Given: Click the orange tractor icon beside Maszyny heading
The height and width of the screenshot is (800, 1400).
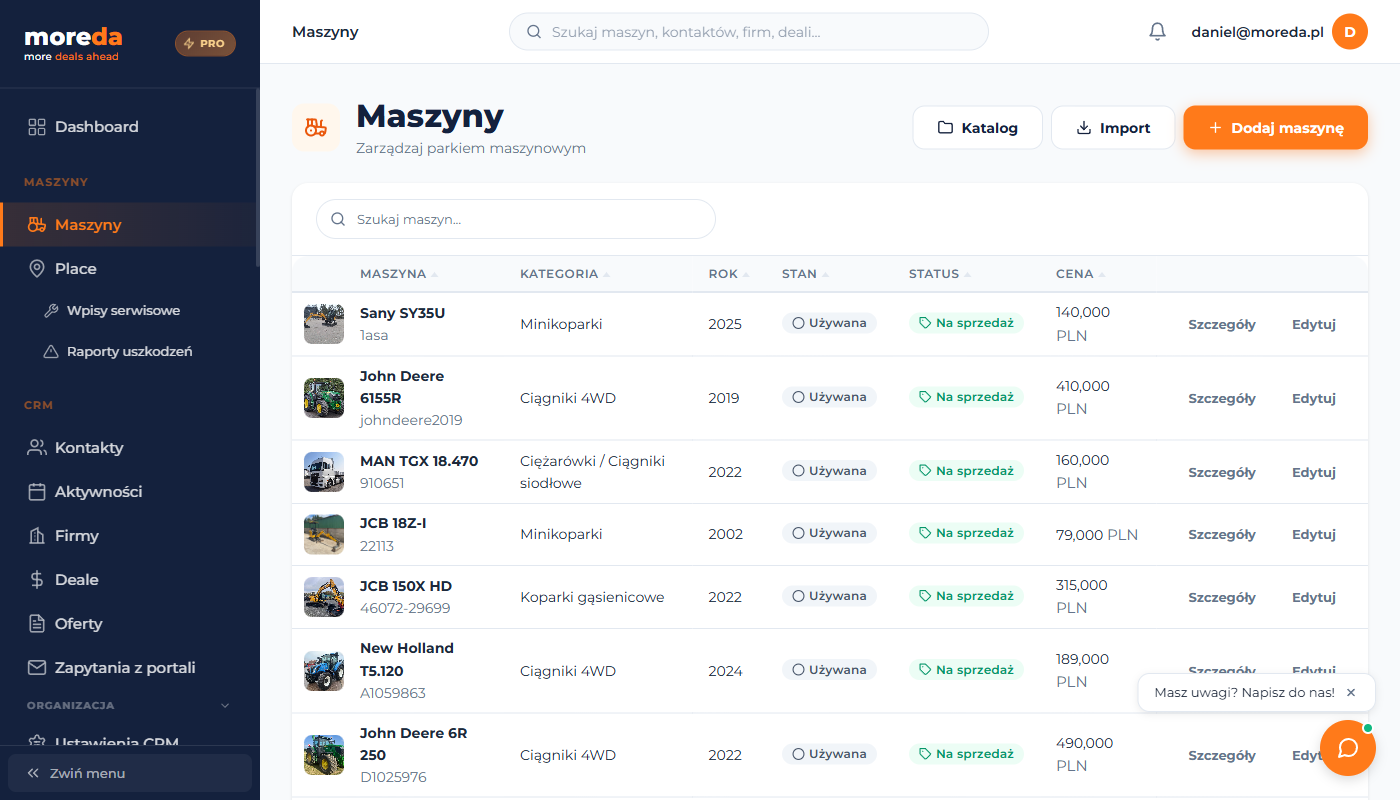Looking at the screenshot, I should [316, 128].
